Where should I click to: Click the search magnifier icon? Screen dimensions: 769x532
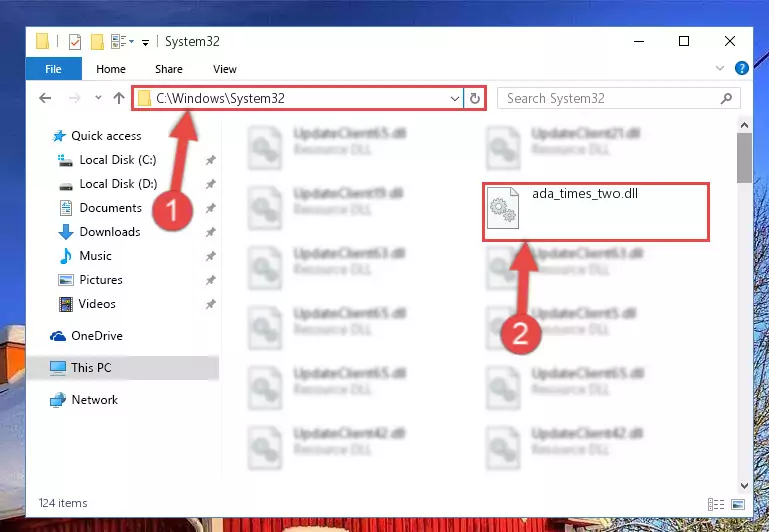[726, 99]
